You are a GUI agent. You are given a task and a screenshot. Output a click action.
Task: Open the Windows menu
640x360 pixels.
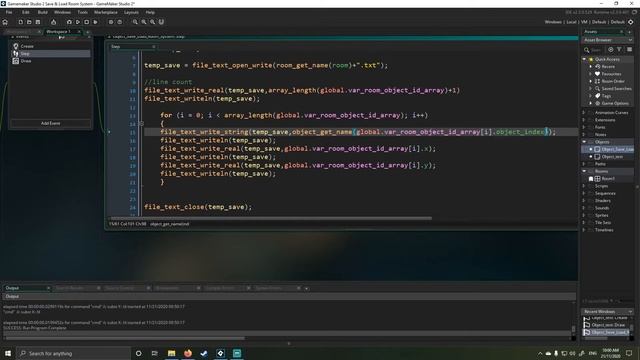(62, 12)
